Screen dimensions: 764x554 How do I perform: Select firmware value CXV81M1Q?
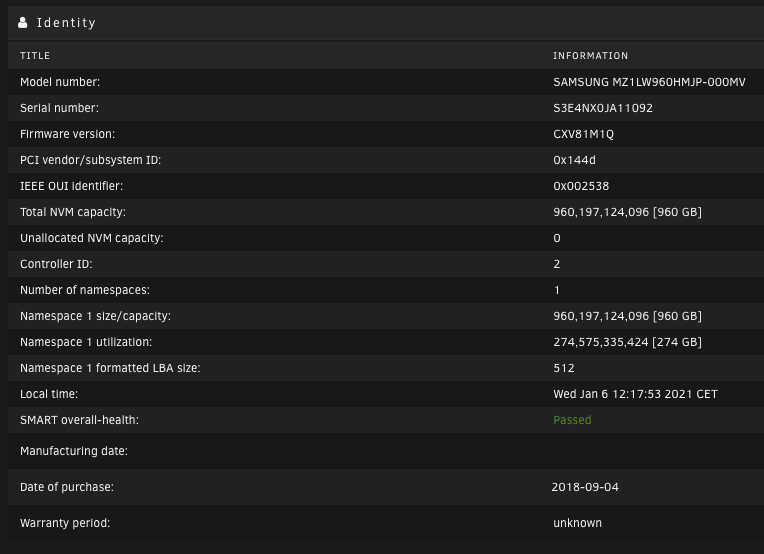583,134
